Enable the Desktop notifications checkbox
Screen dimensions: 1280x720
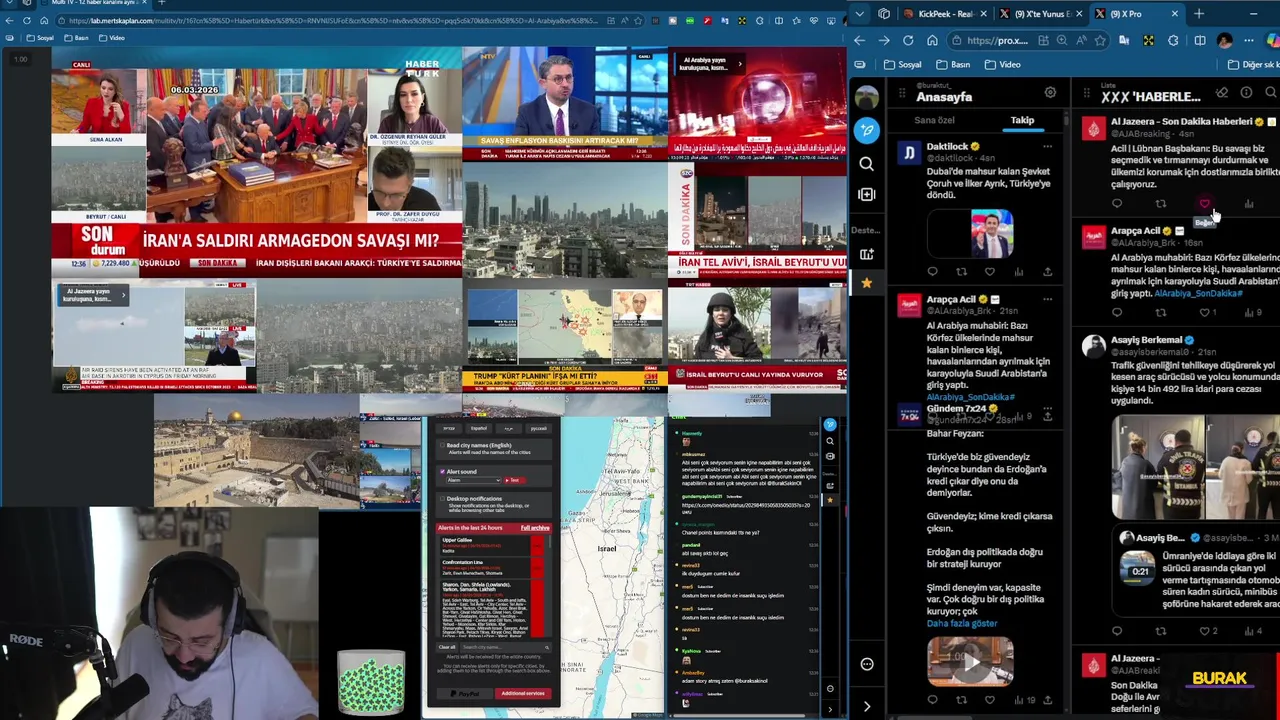point(442,498)
